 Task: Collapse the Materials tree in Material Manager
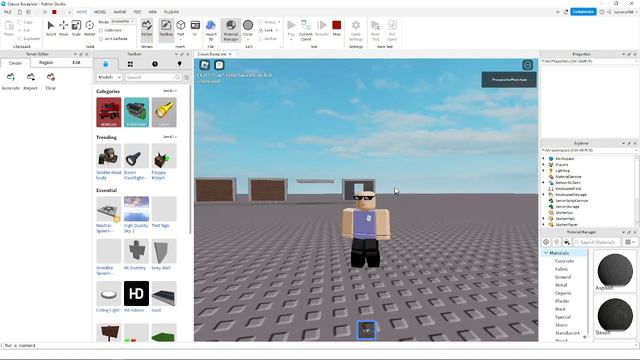pyautogui.click(x=546, y=253)
